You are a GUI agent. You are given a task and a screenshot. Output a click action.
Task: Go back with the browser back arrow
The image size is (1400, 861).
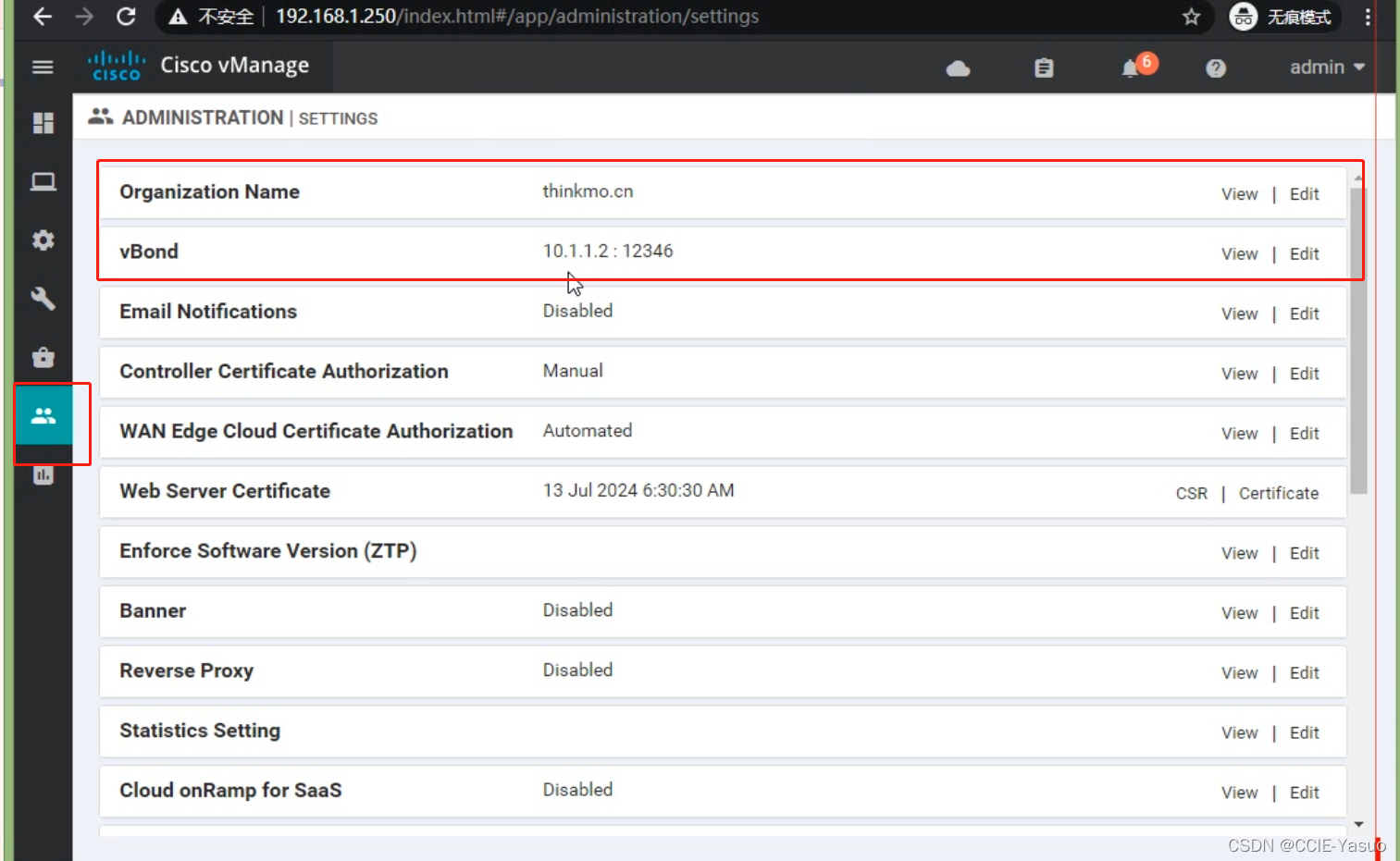click(43, 17)
